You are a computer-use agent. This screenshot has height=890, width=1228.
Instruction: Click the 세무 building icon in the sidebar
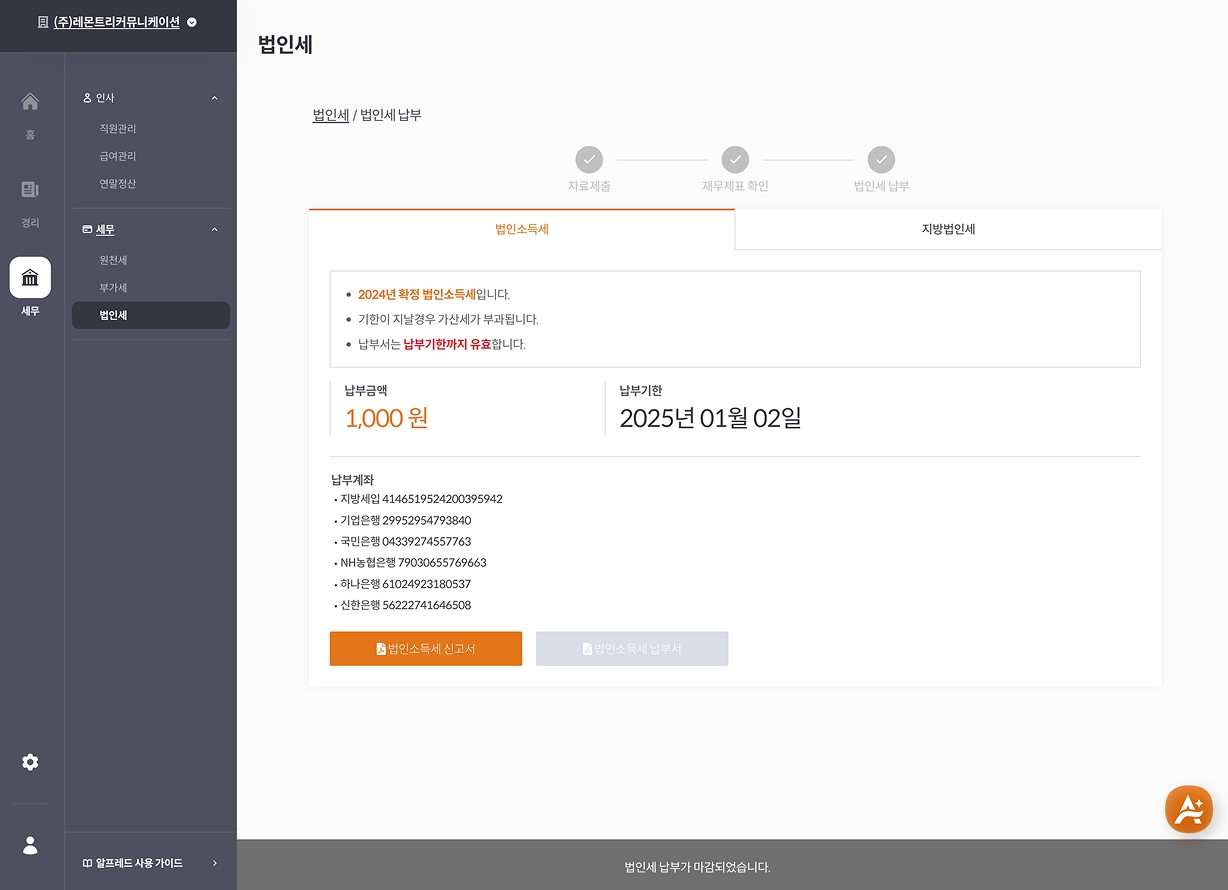click(x=30, y=277)
